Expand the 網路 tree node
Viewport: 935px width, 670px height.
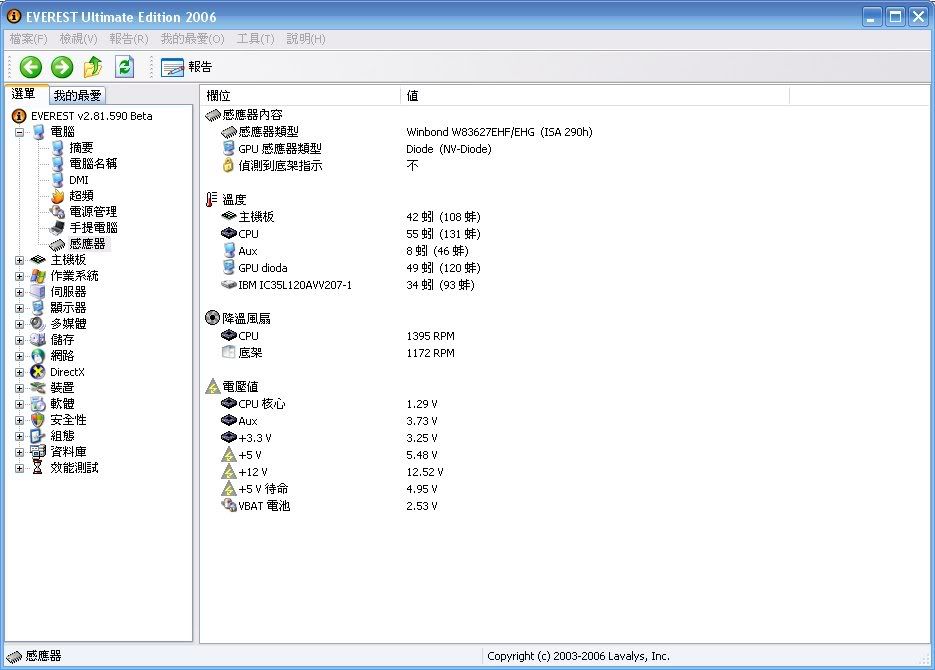tap(19, 356)
